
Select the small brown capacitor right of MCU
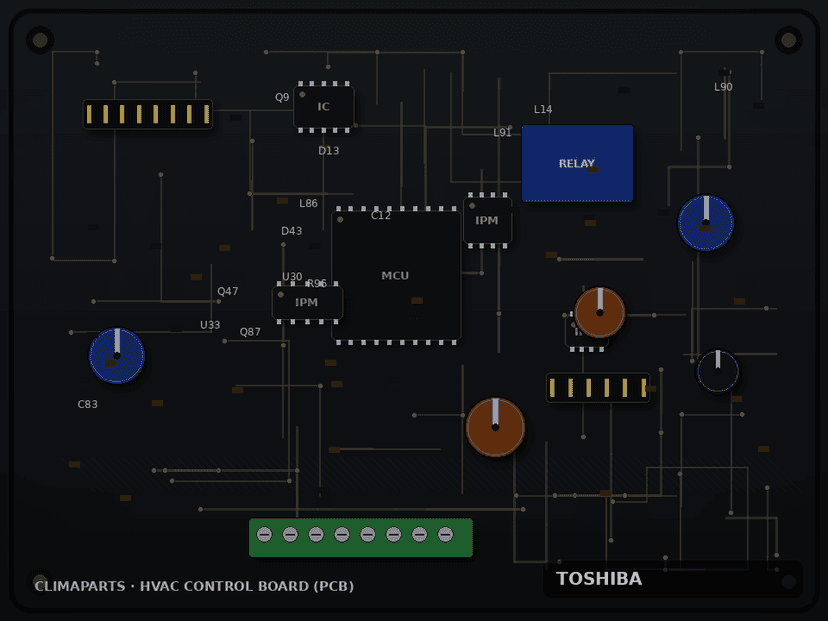tap(599, 313)
